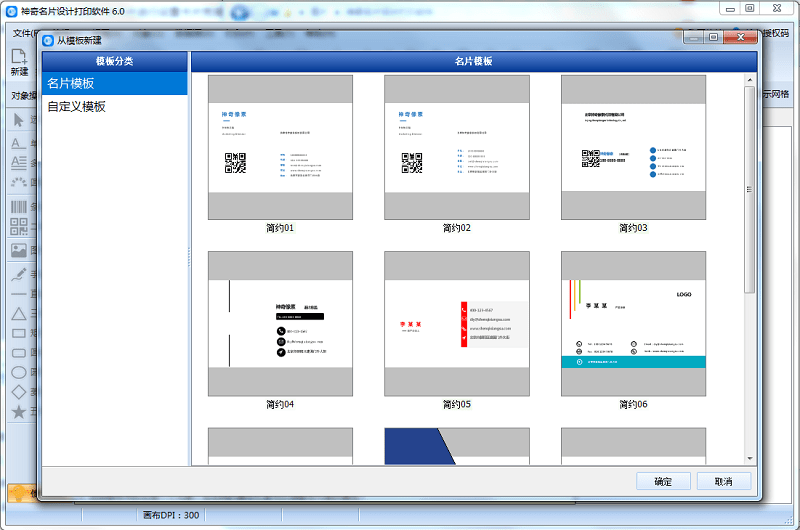Pick the blue diagonal template in the bottom row
Image resolution: width=800 pixels, height=530 pixels.
pyautogui.click(x=457, y=446)
